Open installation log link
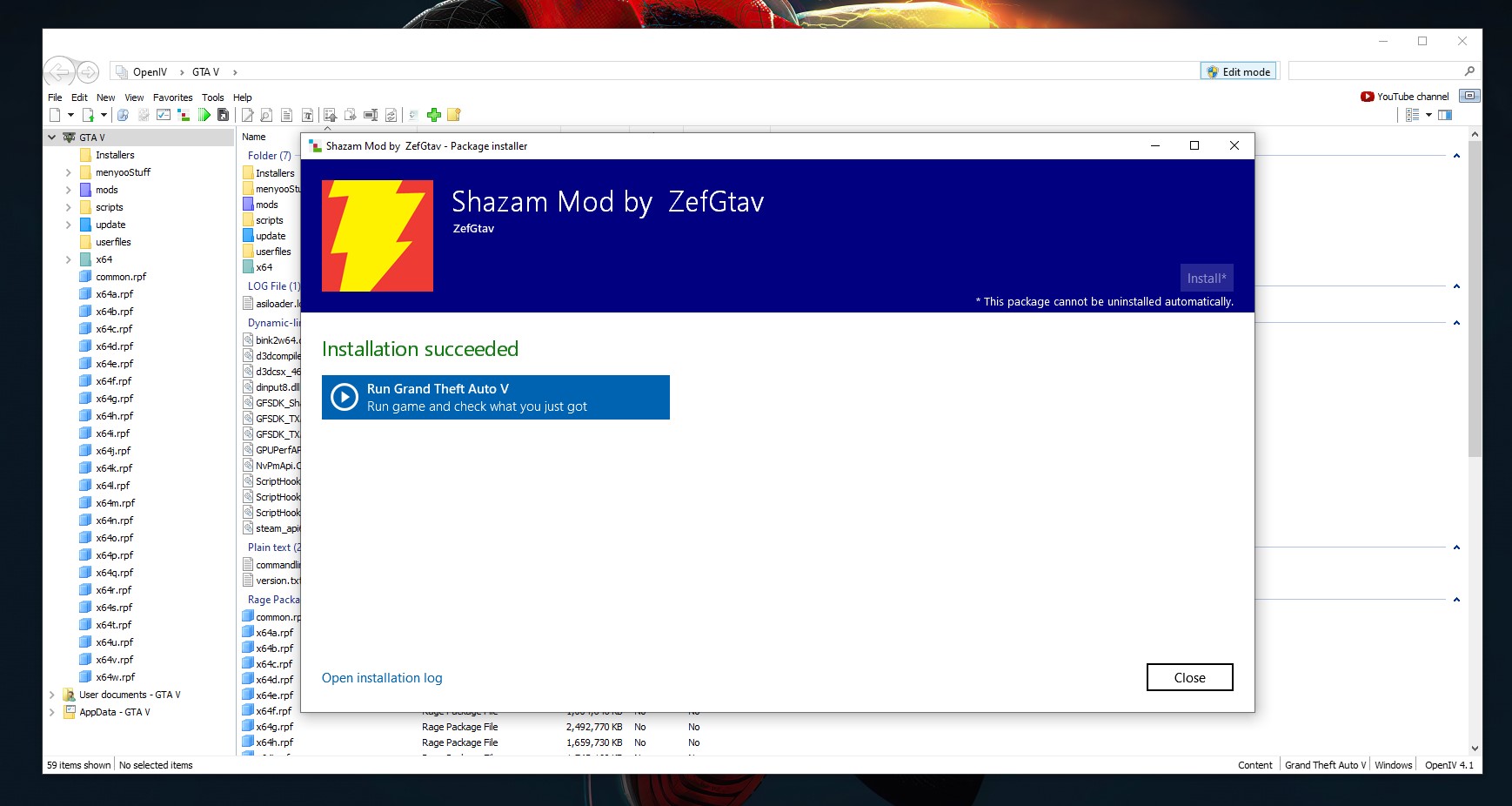The width and height of the screenshot is (1512, 806). (x=382, y=678)
